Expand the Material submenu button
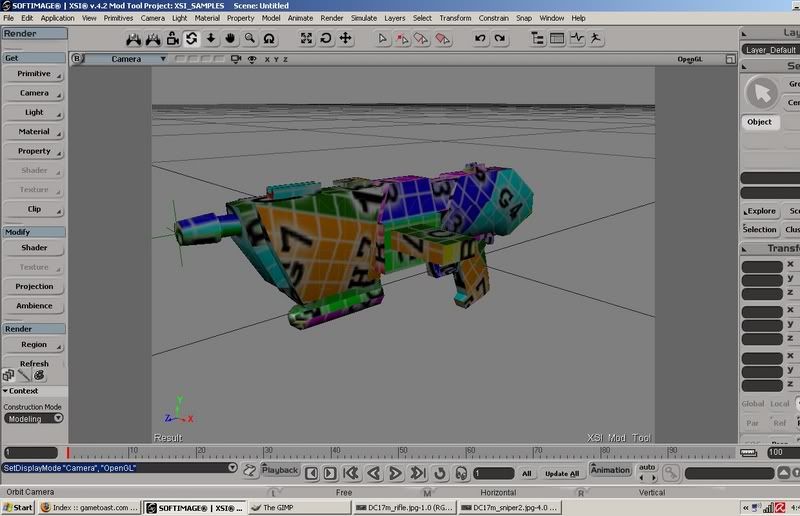 34,132
